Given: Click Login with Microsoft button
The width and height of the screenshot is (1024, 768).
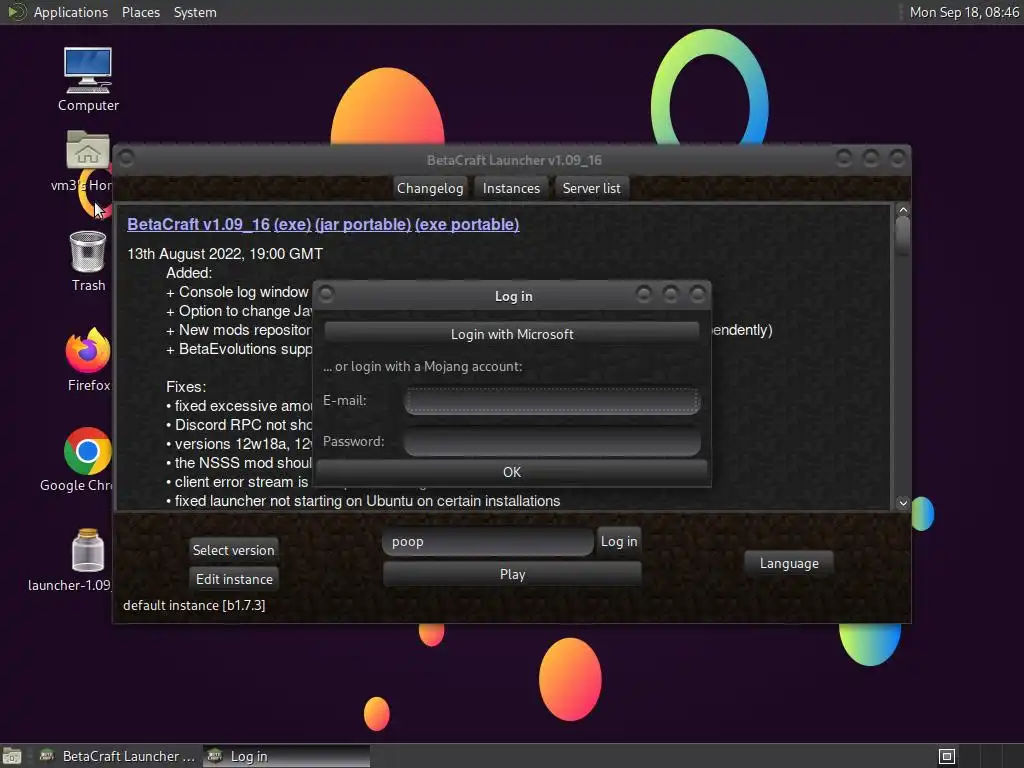Looking at the screenshot, I should coord(512,334).
